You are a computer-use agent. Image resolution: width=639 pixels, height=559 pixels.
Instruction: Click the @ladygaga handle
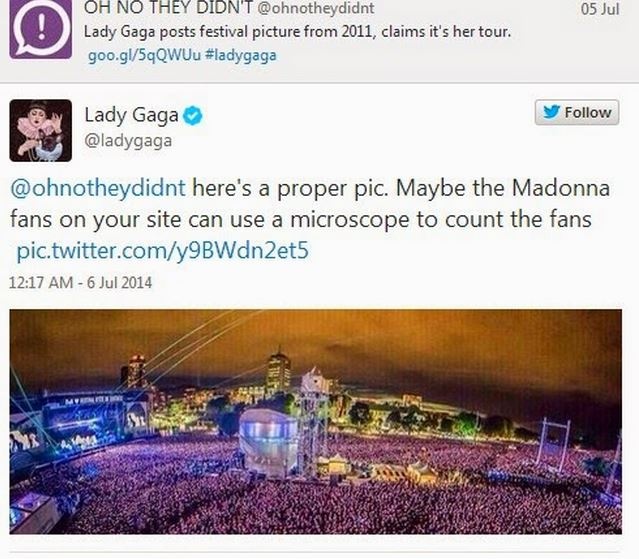coord(128,141)
